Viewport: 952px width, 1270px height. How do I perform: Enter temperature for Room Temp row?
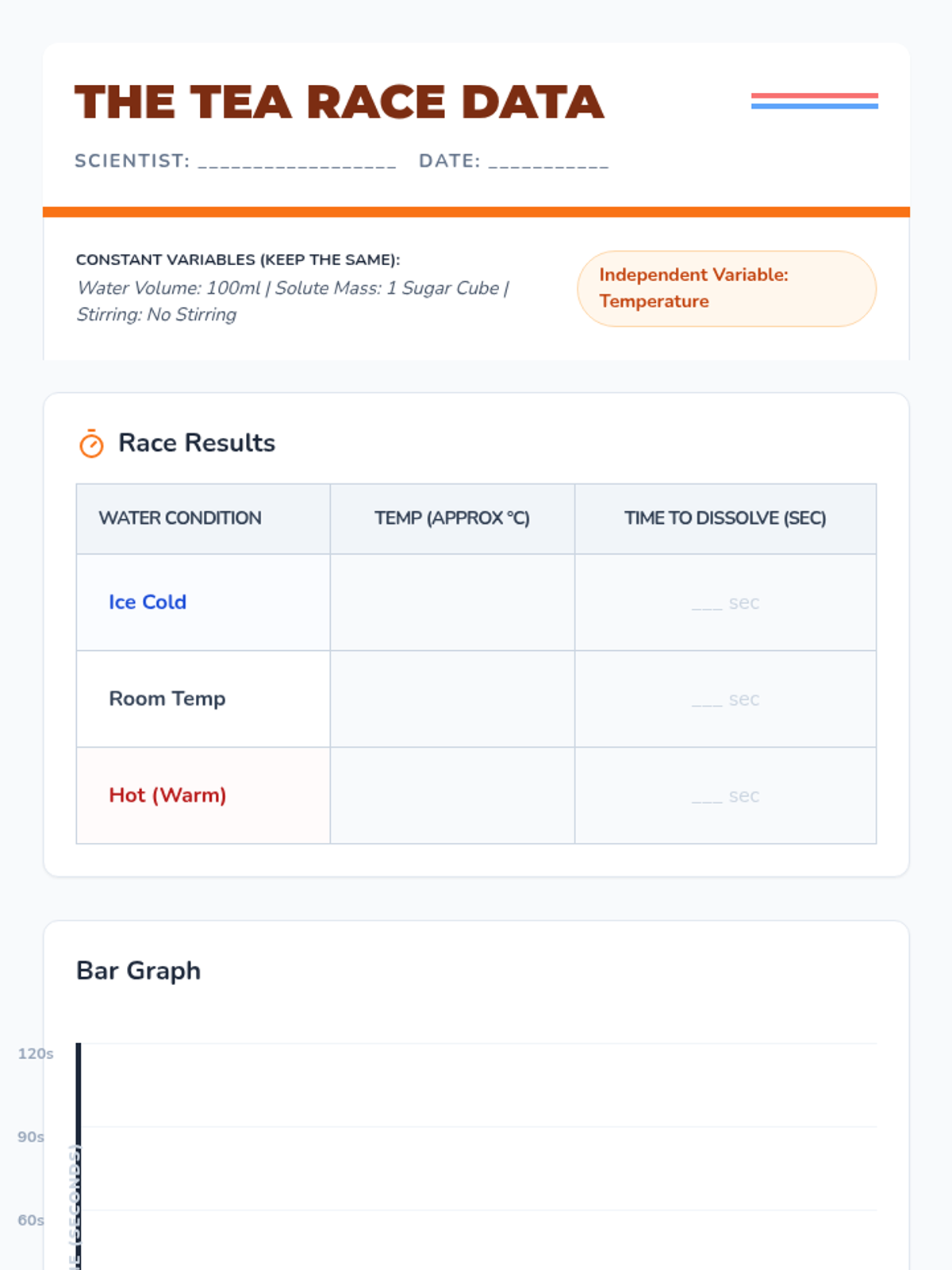point(452,699)
